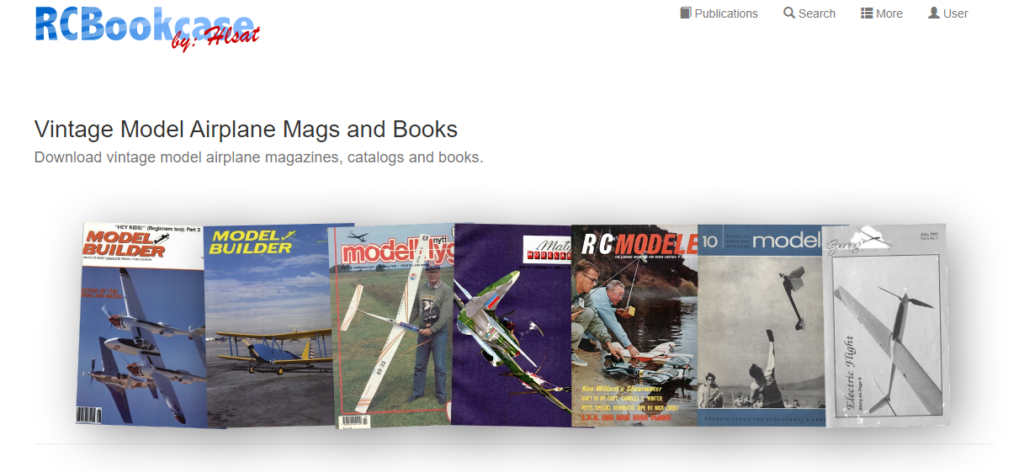Click the Vintage Model Airplane Mags heading
Image resolution: width=1024 pixels, height=472 pixels.
tap(246, 129)
